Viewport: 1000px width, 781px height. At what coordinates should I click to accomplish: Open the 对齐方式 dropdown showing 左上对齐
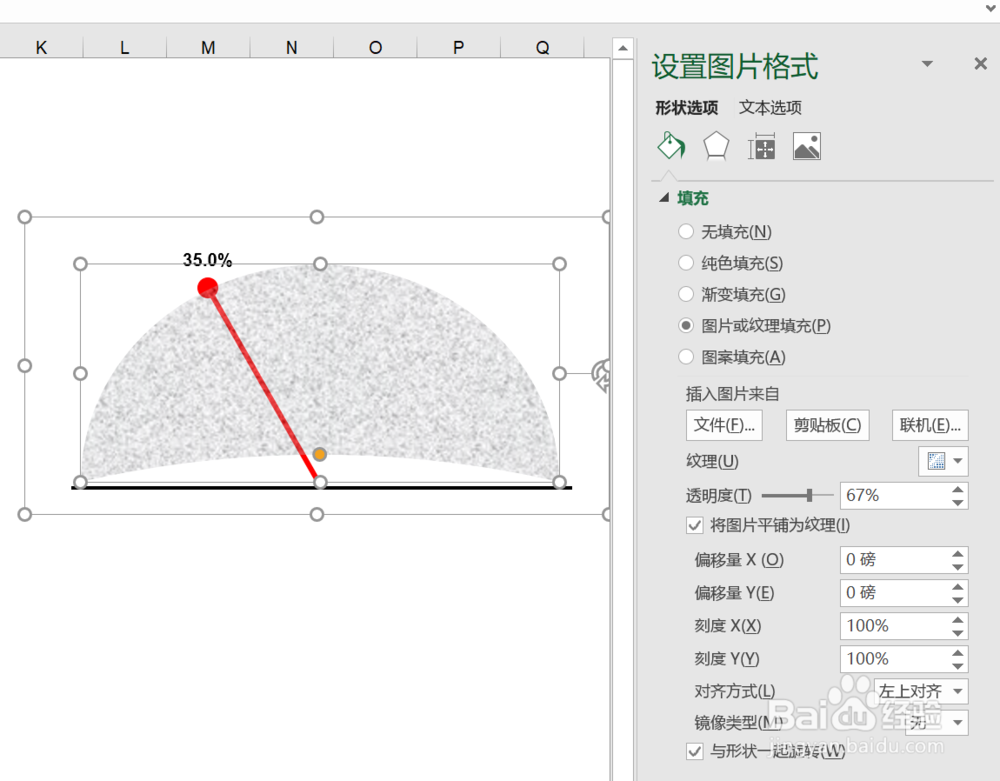point(920,691)
